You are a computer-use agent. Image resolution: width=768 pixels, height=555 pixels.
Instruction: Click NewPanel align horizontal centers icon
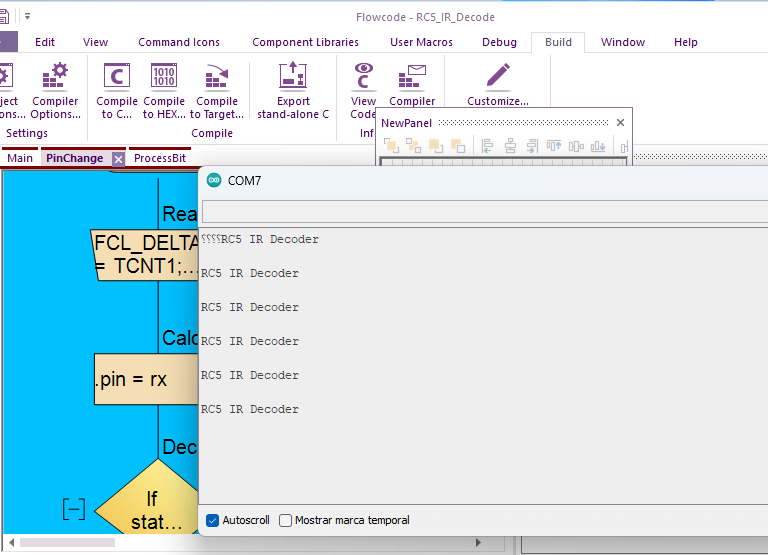[x=510, y=145]
